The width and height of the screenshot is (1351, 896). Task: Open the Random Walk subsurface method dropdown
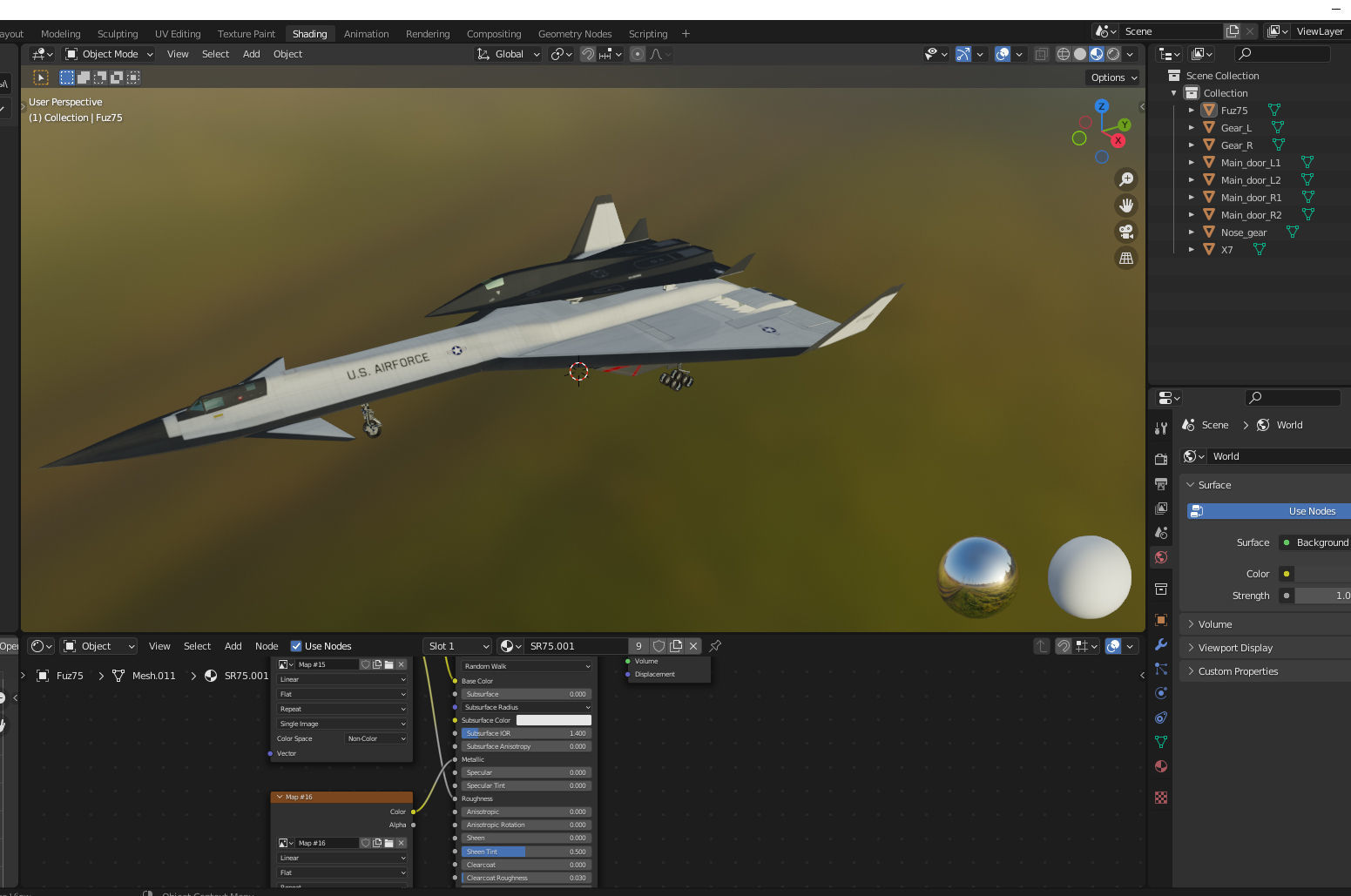click(x=526, y=666)
